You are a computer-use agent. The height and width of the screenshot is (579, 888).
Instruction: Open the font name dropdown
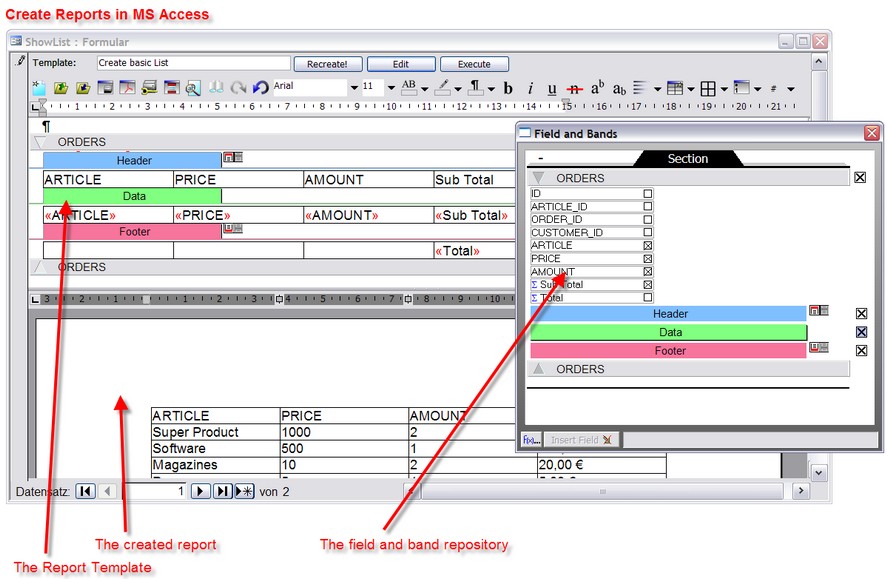click(x=354, y=88)
